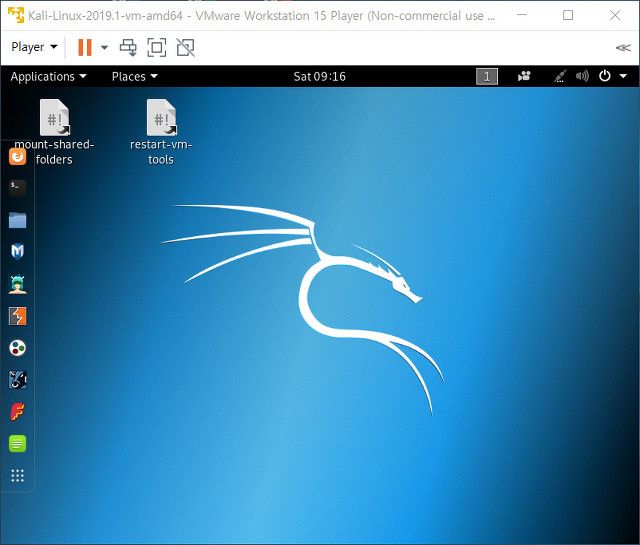Launch Metasploit Framework from the dock
Screen dimensions: 640x545
(x=18, y=251)
